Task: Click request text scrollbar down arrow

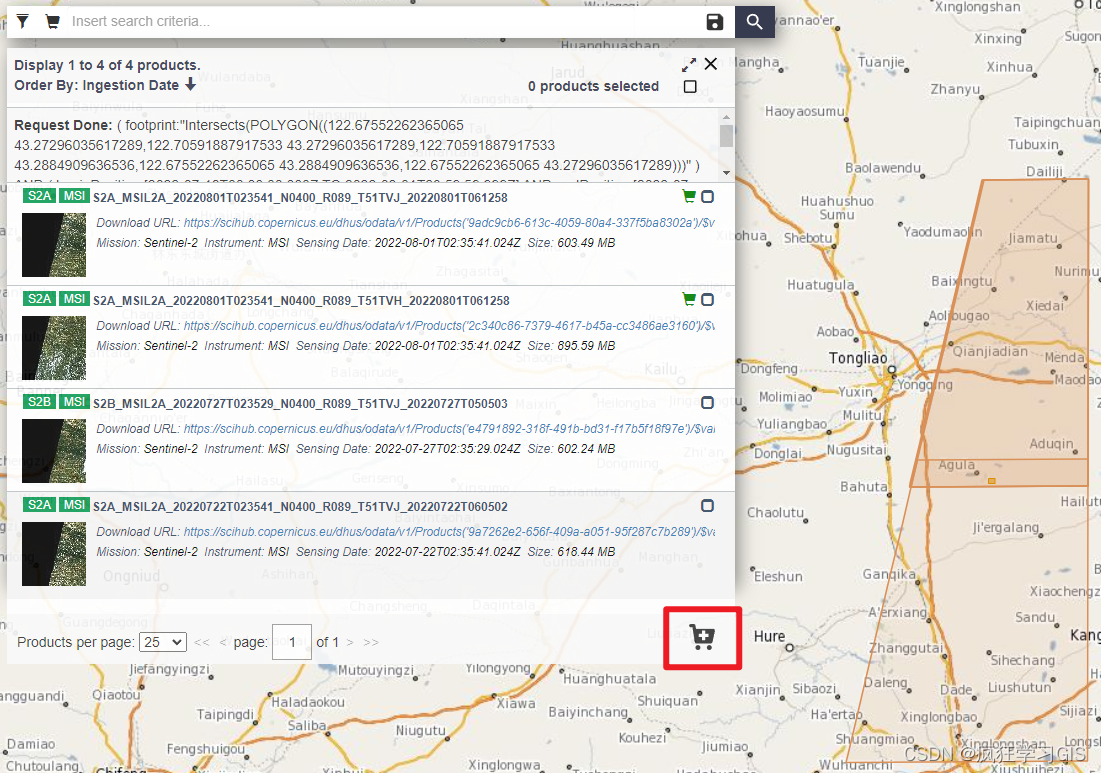Action: pos(726,173)
